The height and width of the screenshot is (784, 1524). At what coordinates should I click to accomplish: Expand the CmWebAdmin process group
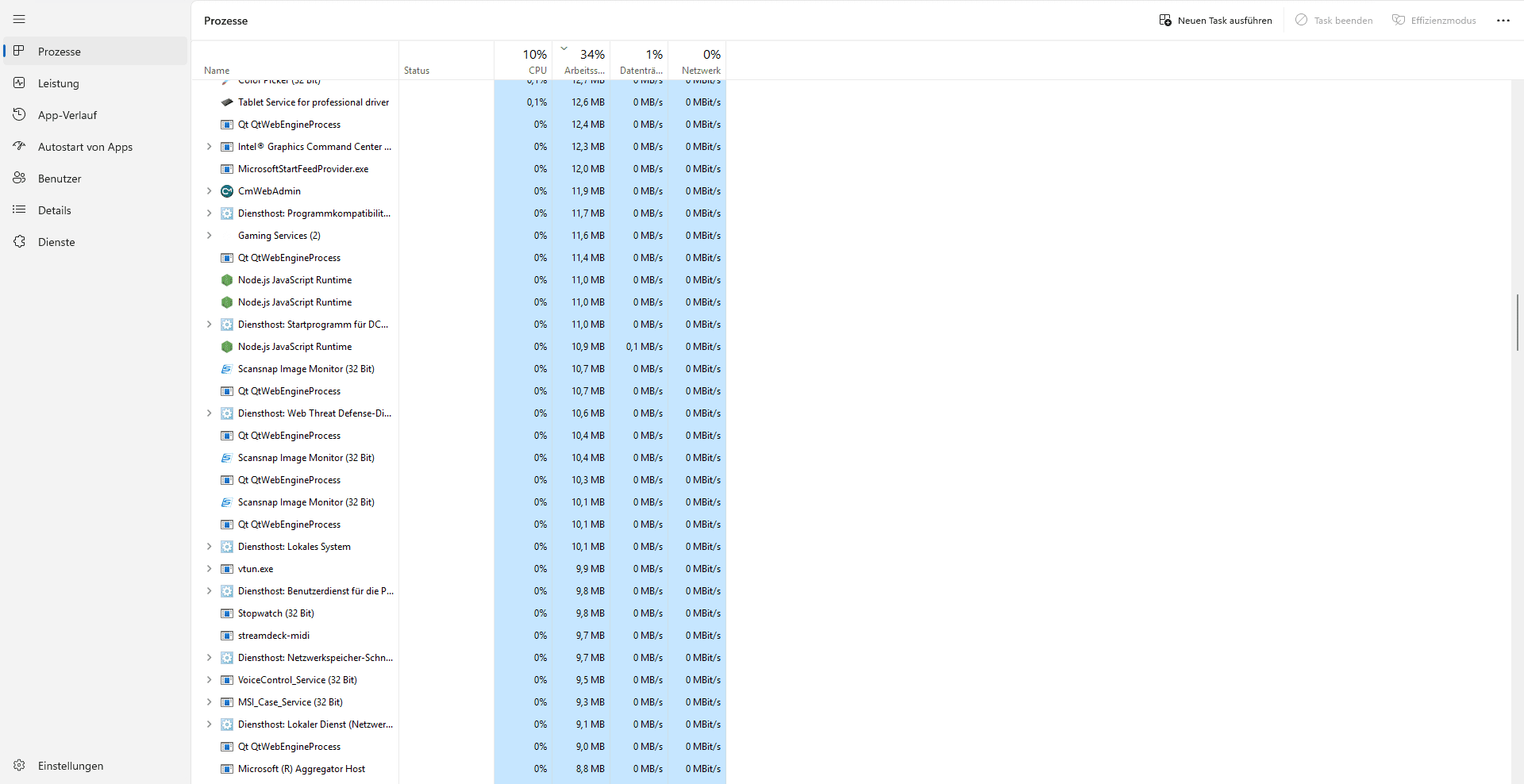tap(210, 191)
